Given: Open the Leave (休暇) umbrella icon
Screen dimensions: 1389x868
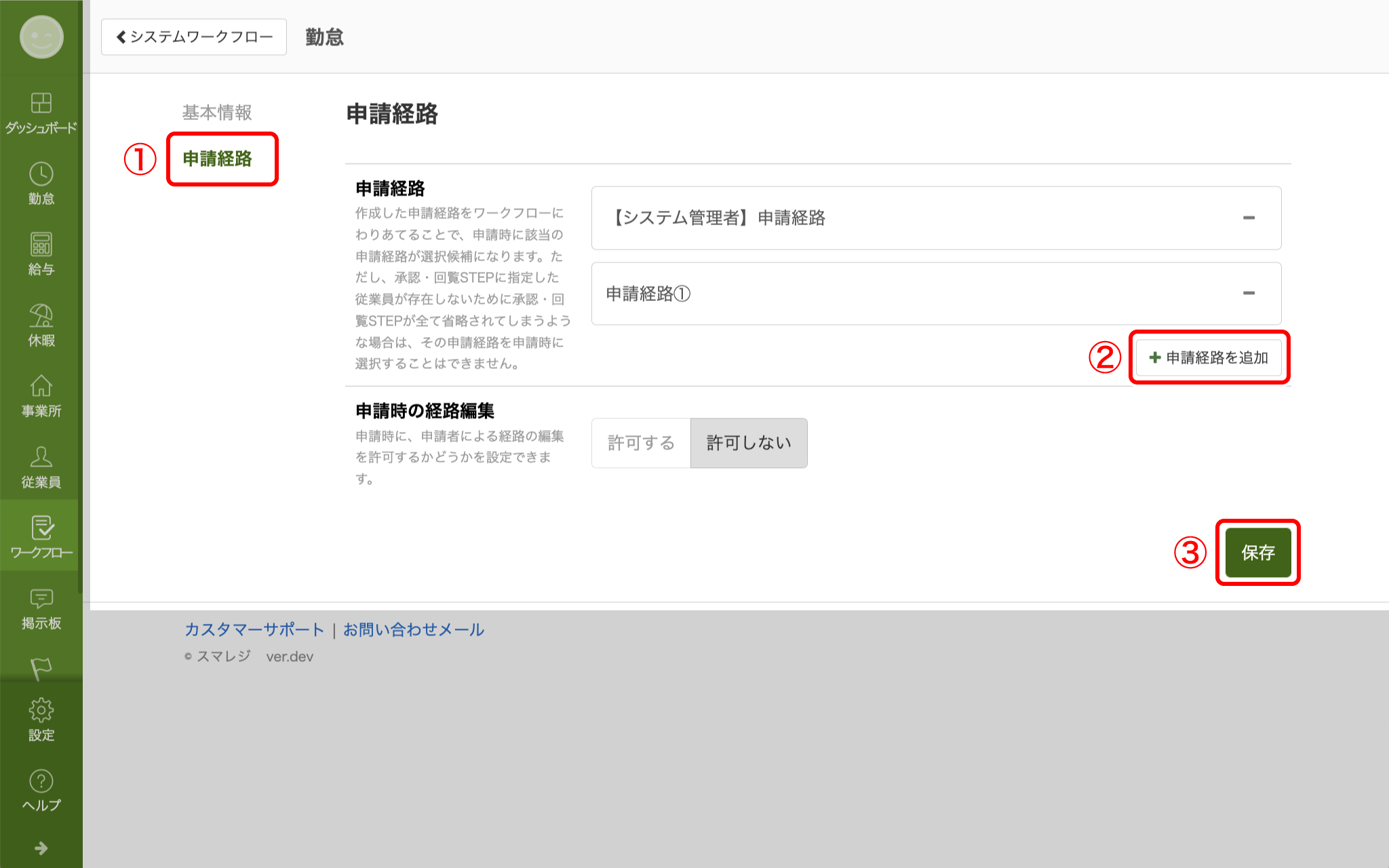Looking at the screenshot, I should [x=41, y=325].
